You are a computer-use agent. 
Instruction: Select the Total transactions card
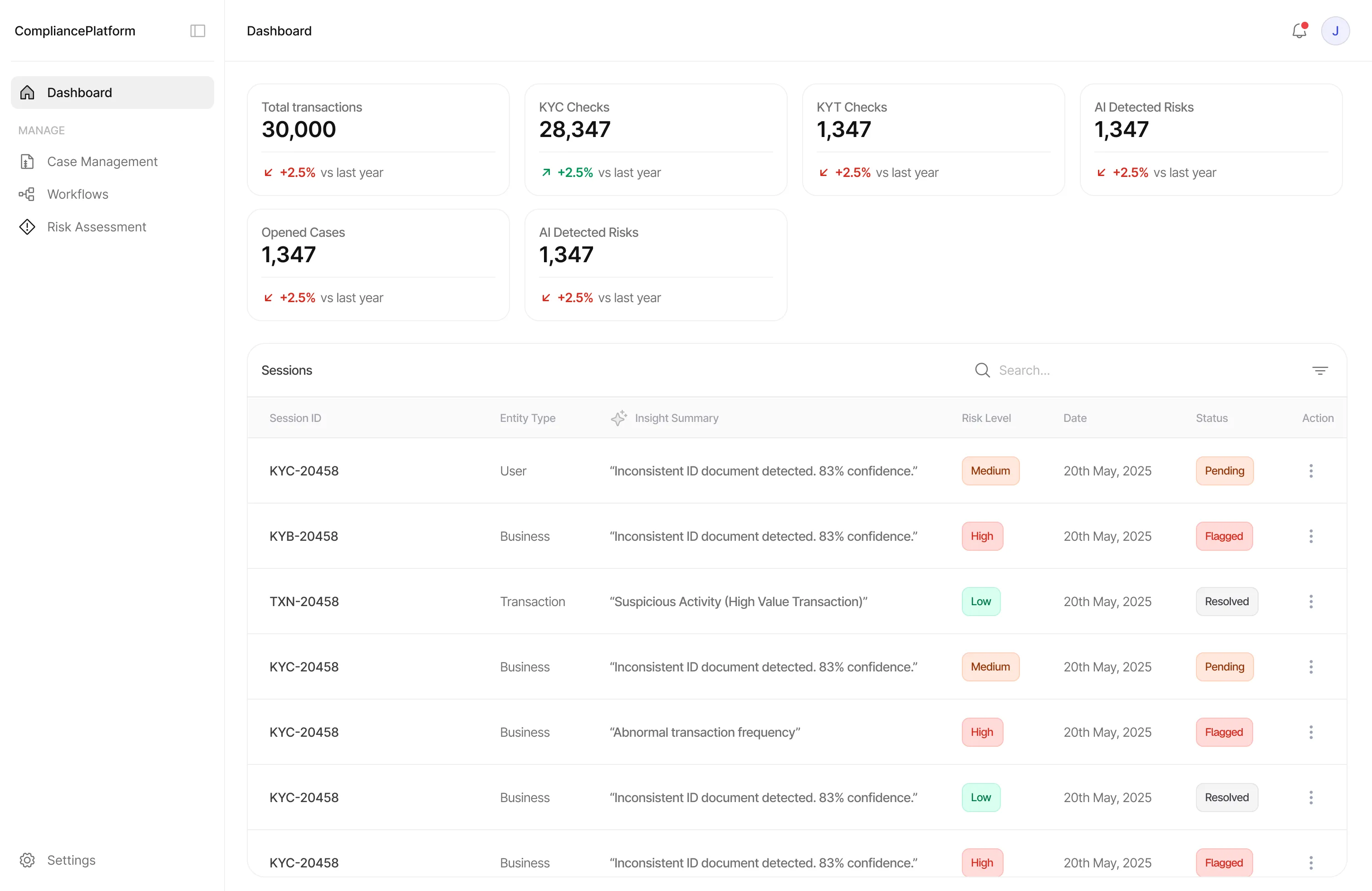(x=378, y=139)
